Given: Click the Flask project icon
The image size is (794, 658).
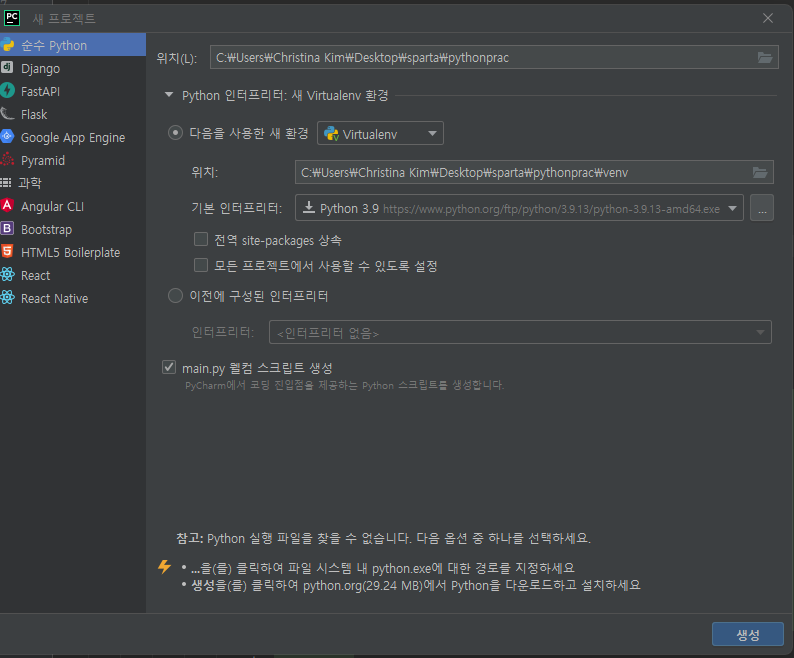Looking at the screenshot, I should [x=7, y=113].
